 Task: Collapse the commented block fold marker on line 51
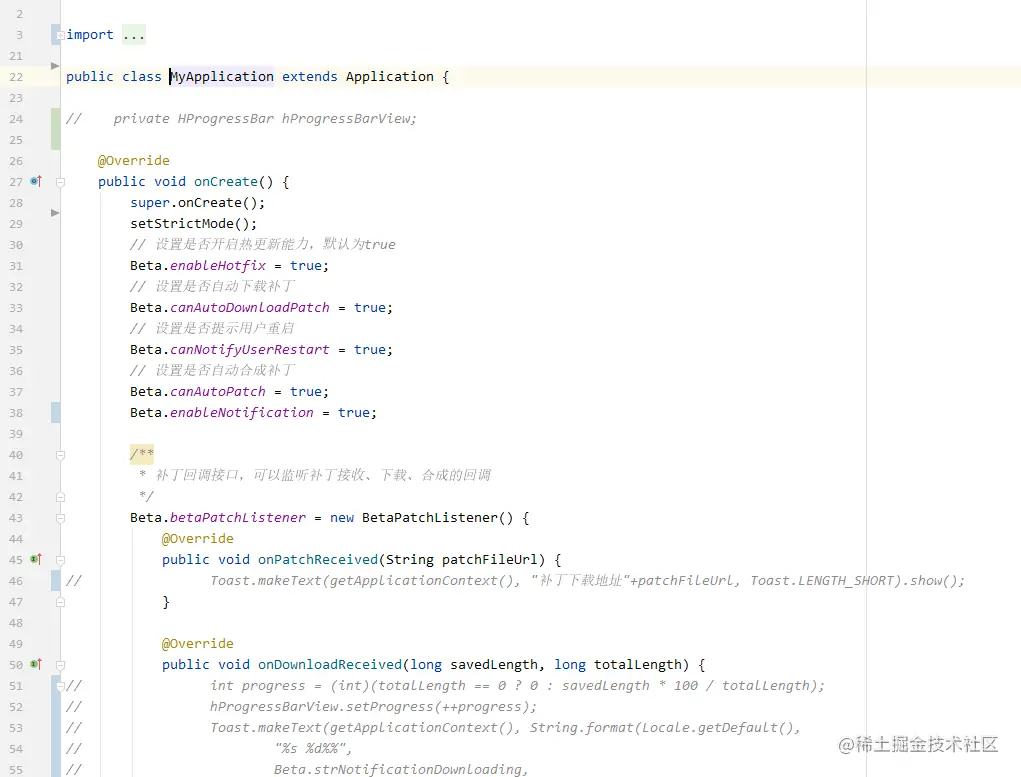coord(60,686)
